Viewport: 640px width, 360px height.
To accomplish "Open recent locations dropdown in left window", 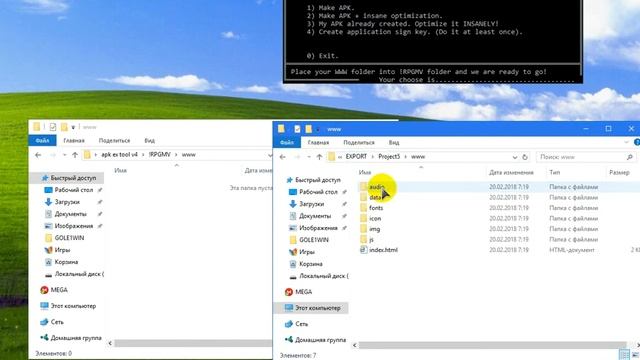I will (64, 155).
